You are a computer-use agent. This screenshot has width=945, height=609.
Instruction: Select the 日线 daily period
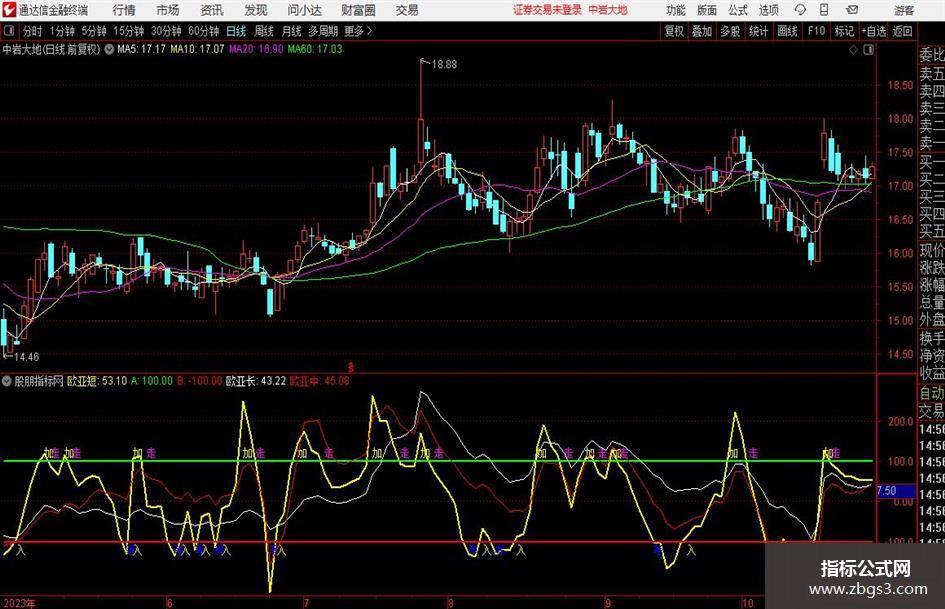point(236,31)
